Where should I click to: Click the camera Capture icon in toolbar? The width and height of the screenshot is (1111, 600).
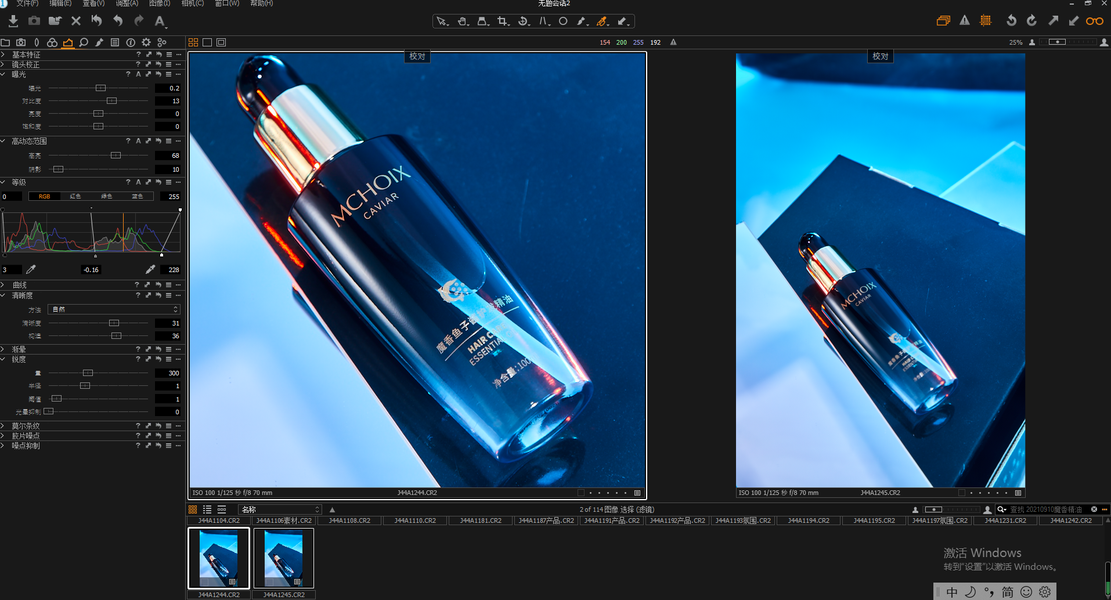tap(34, 21)
